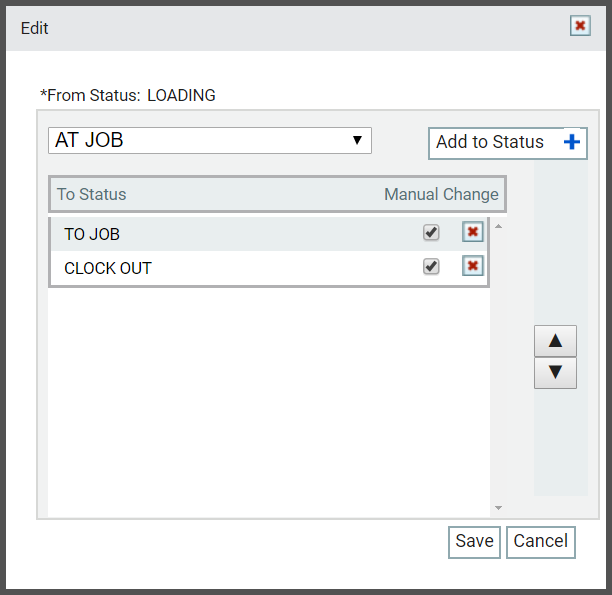Click the list scrollbar up arrow
612x595 pixels.
pos(498,226)
